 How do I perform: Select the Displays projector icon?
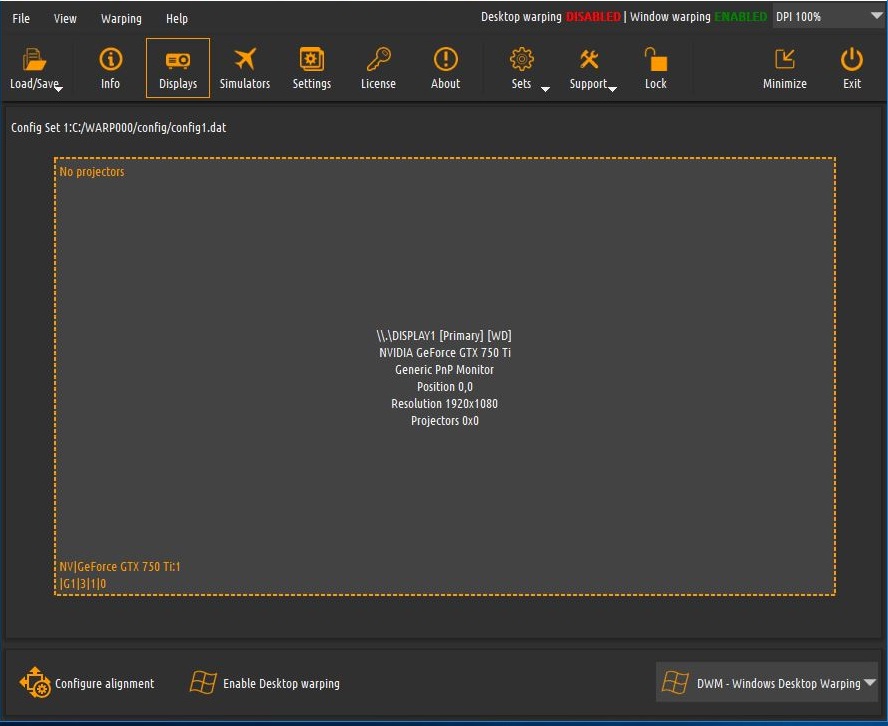tap(178, 60)
